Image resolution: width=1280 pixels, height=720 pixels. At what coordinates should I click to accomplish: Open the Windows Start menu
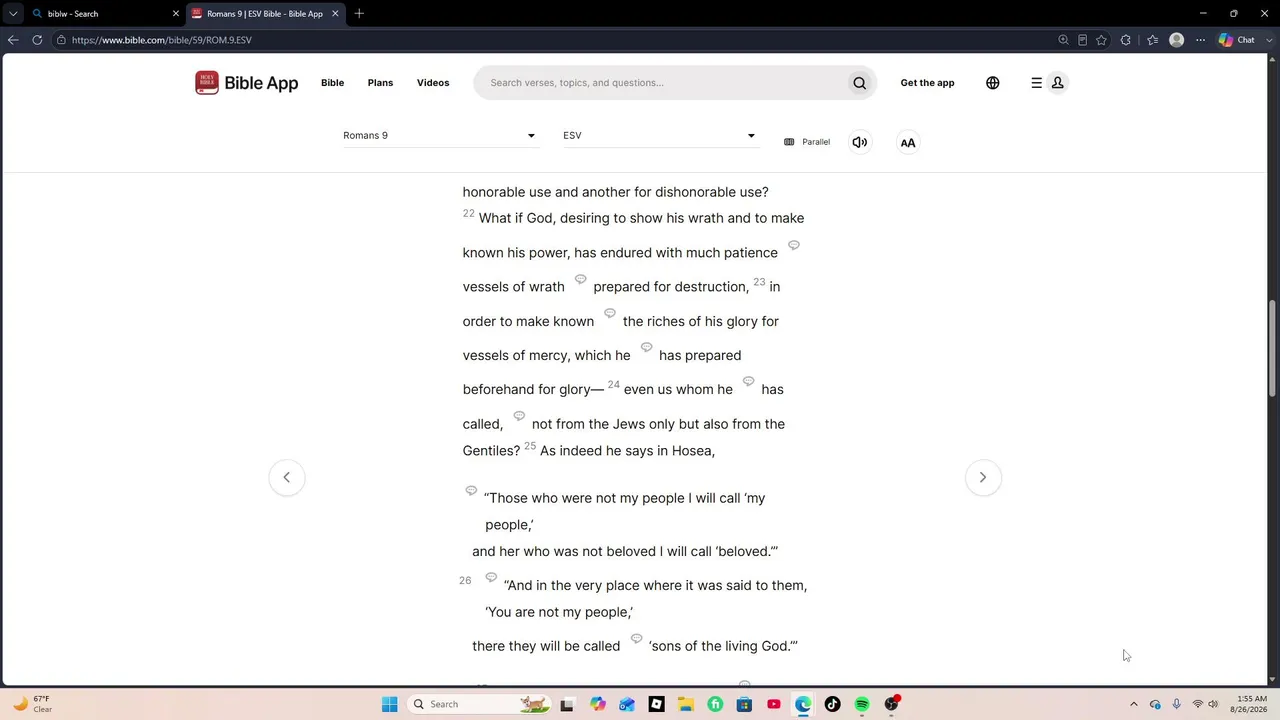[x=390, y=704]
